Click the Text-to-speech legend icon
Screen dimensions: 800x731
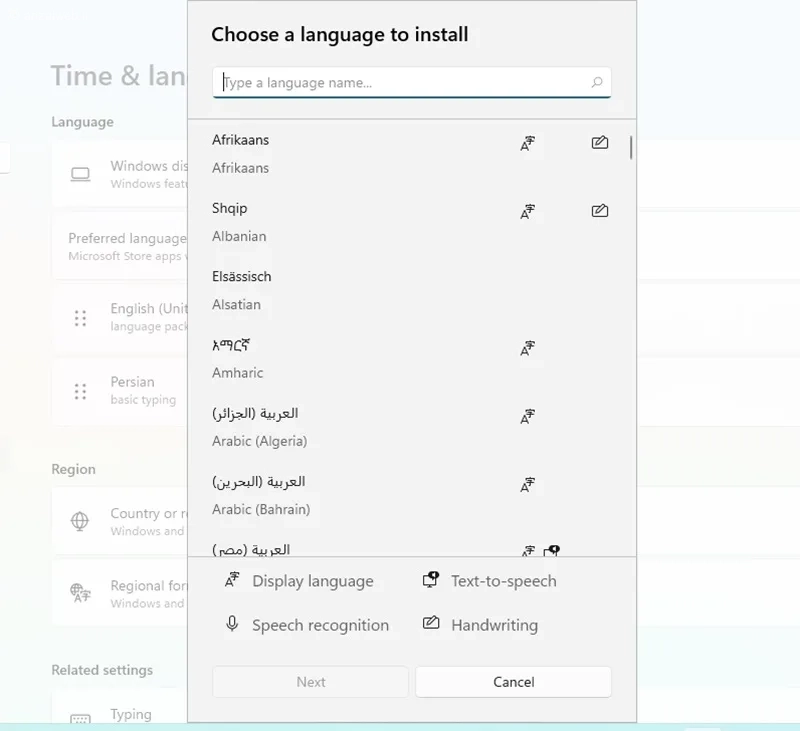tap(431, 580)
